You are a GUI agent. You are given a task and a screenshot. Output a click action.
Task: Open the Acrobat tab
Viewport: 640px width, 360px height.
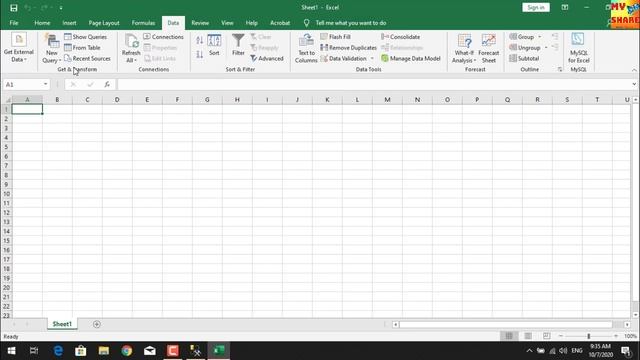pos(280,23)
